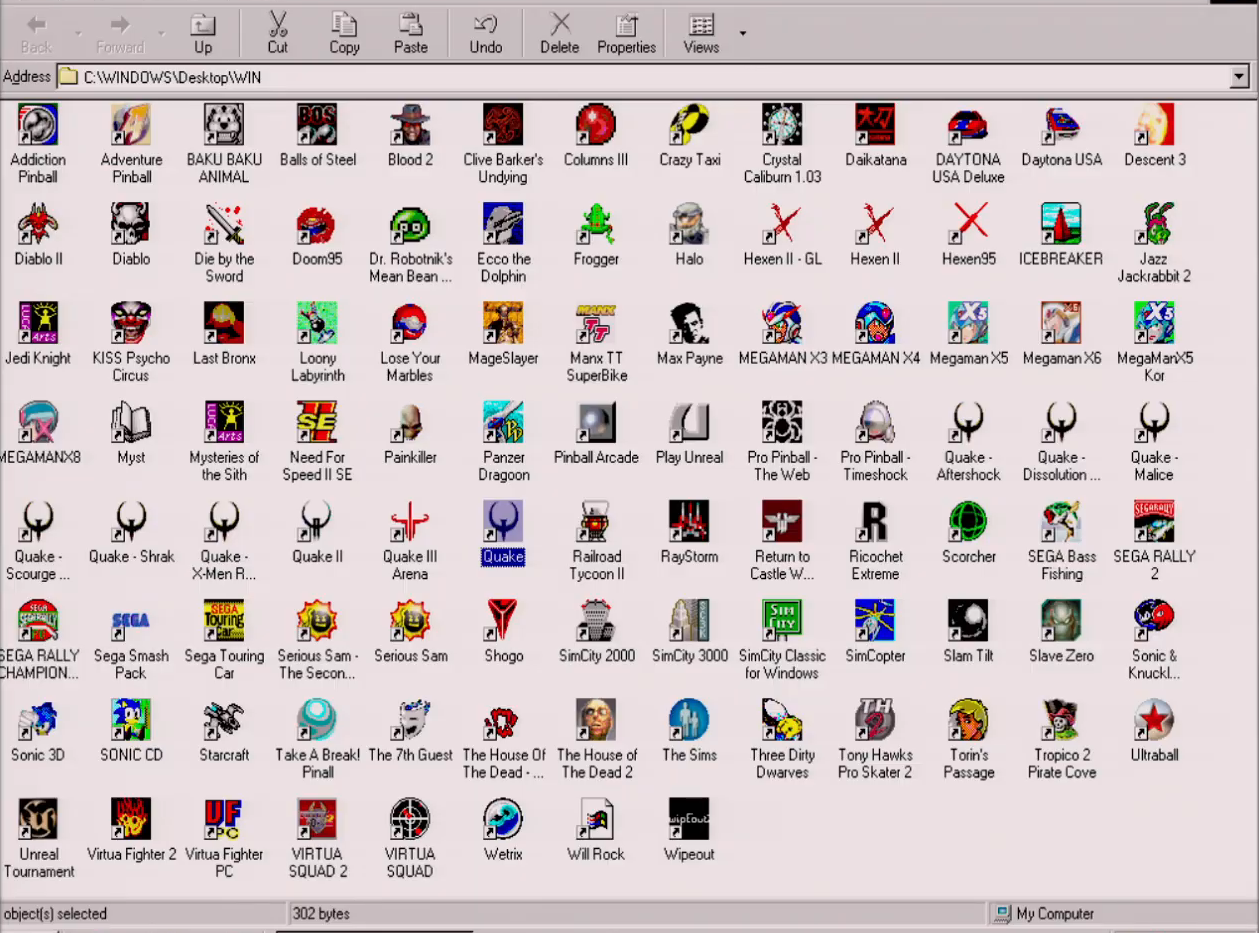
Task: Select the Ultraball star icon
Action: (x=1154, y=719)
